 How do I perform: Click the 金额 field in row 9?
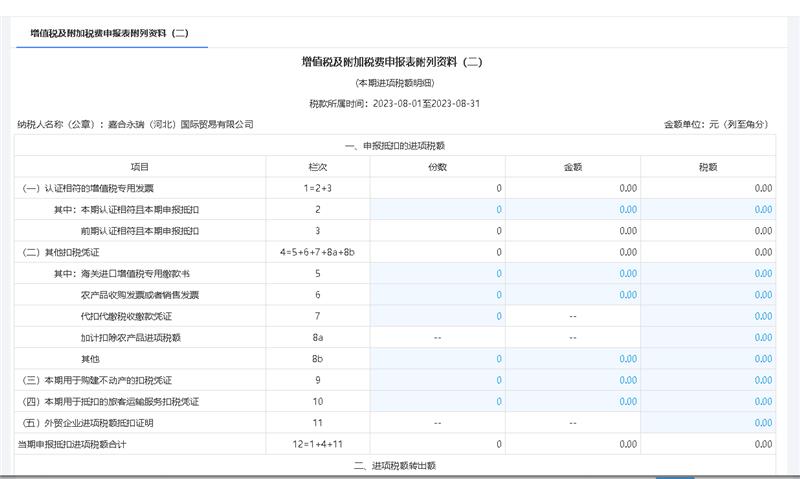tap(572, 380)
